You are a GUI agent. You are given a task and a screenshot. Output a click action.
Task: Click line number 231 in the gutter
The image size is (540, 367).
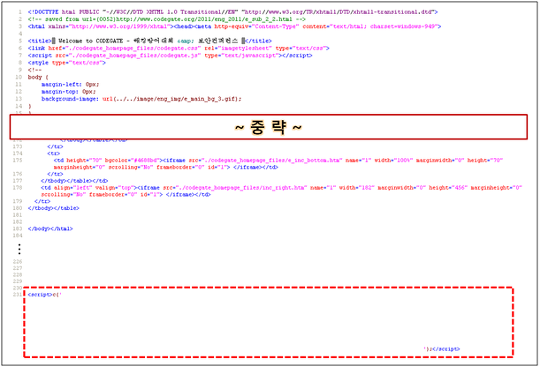click(x=18, y=294)
